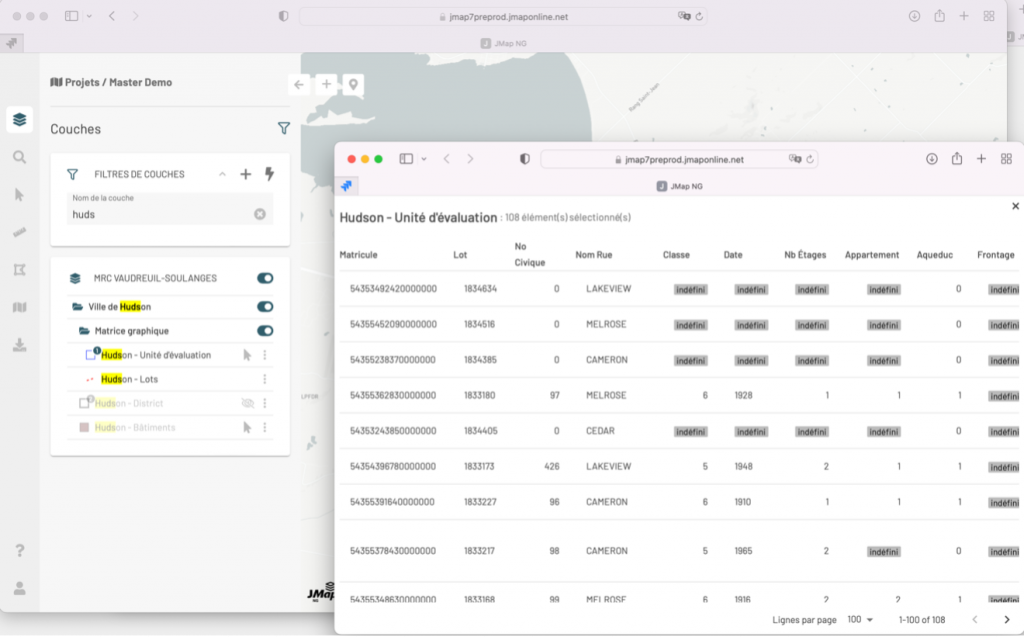Toggle visibility of Hudson - District layer
1024x637 pixels.
[x=248, y=403]
